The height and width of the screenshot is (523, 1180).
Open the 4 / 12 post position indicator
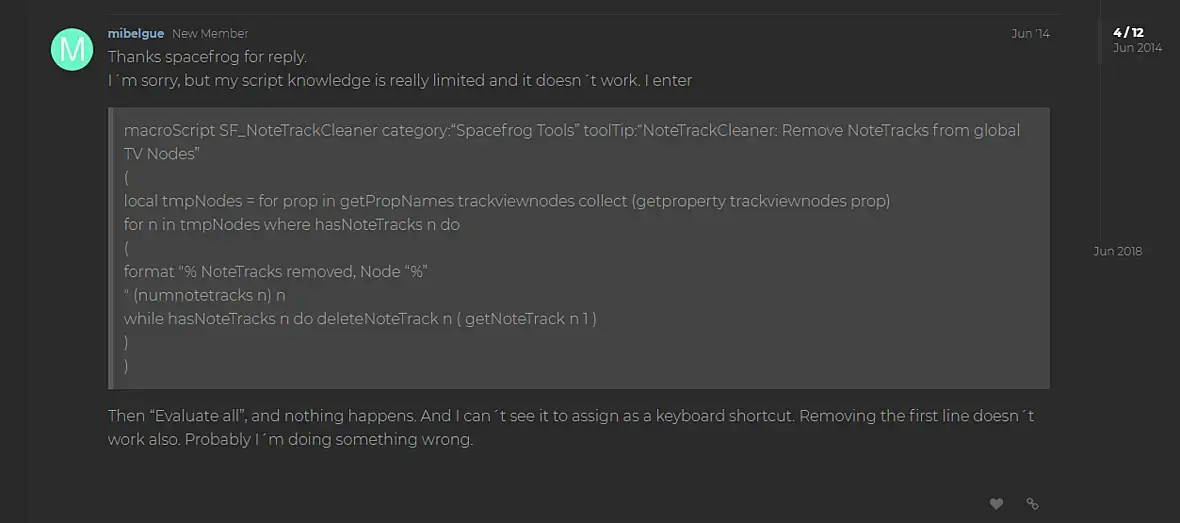(x=1128, y=32)
